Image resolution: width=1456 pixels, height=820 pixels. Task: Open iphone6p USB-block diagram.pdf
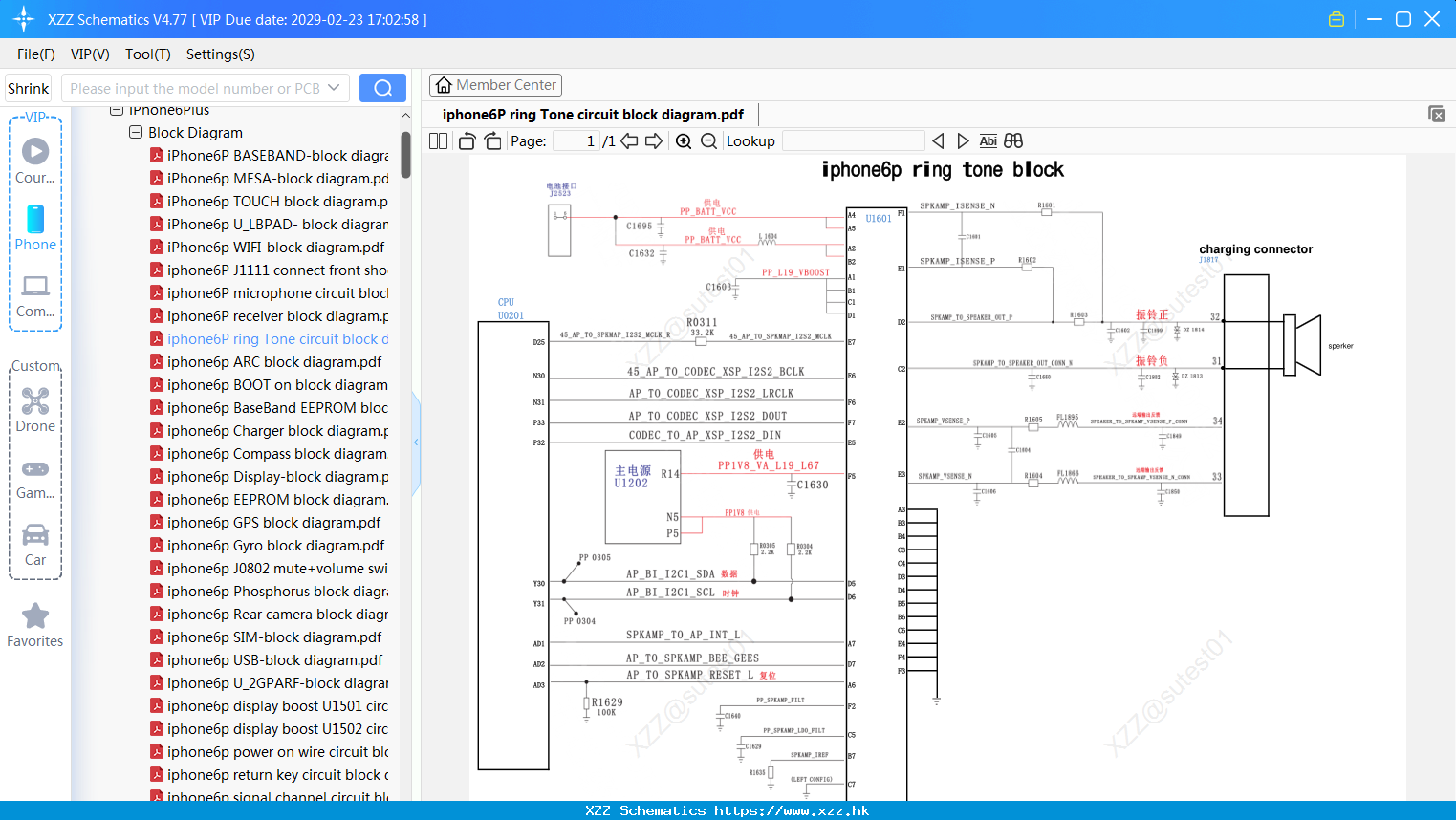[x=266, y=659]
